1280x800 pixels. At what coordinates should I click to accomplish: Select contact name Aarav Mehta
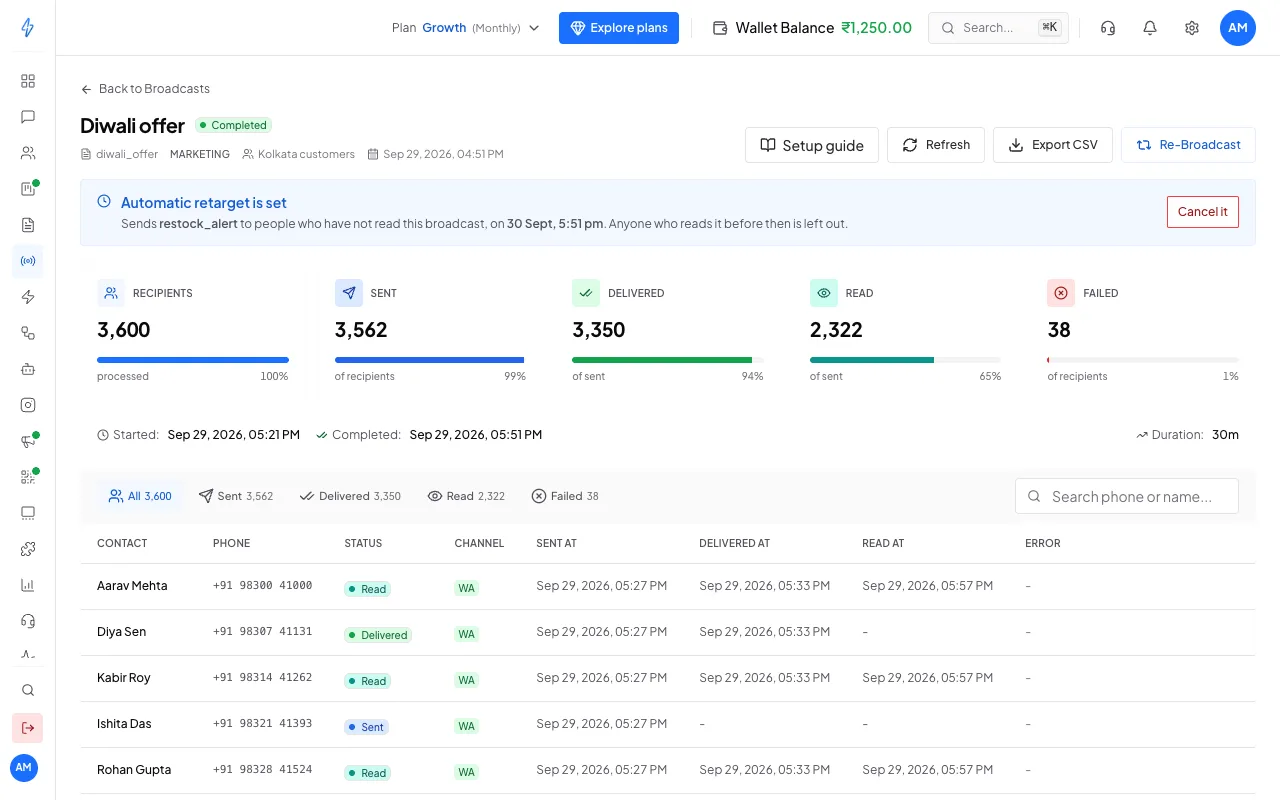point(132,586)
